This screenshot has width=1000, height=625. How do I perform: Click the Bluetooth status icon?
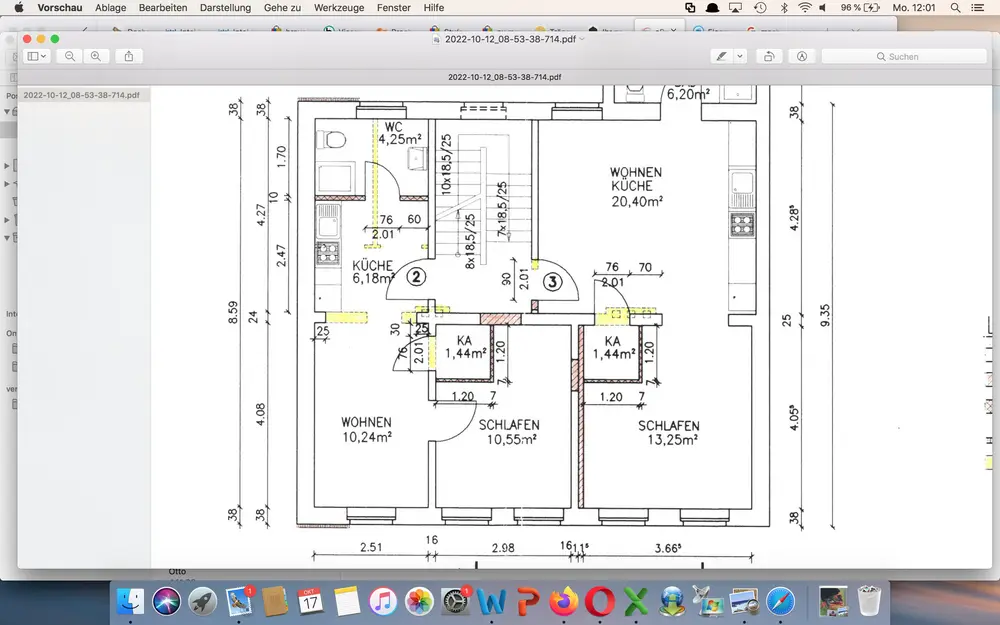[x=784, y=8]
